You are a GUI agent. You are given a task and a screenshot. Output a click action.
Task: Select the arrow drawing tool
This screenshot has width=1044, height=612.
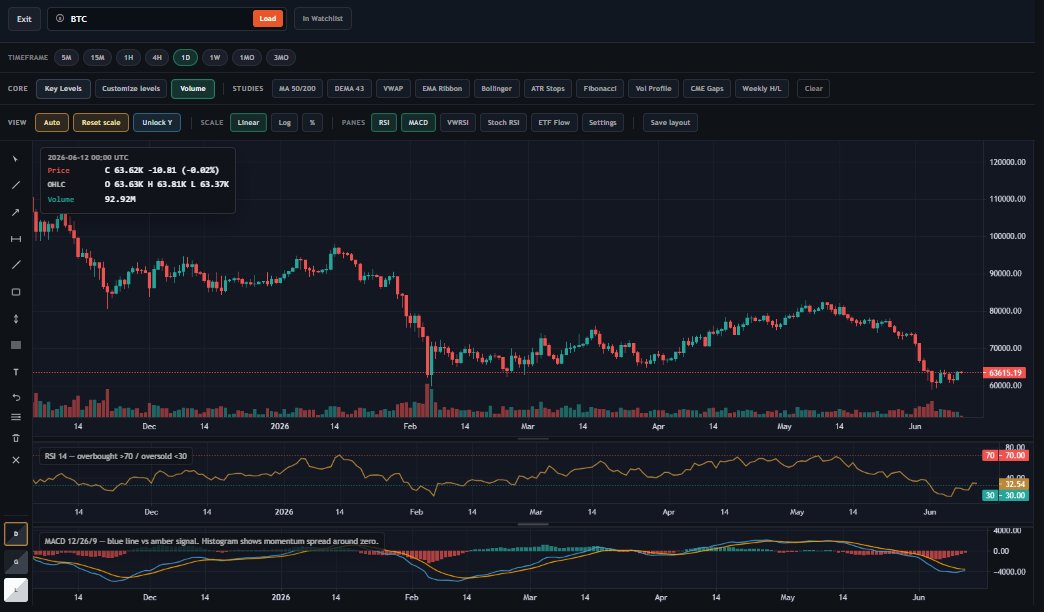[x=16, y=212]
